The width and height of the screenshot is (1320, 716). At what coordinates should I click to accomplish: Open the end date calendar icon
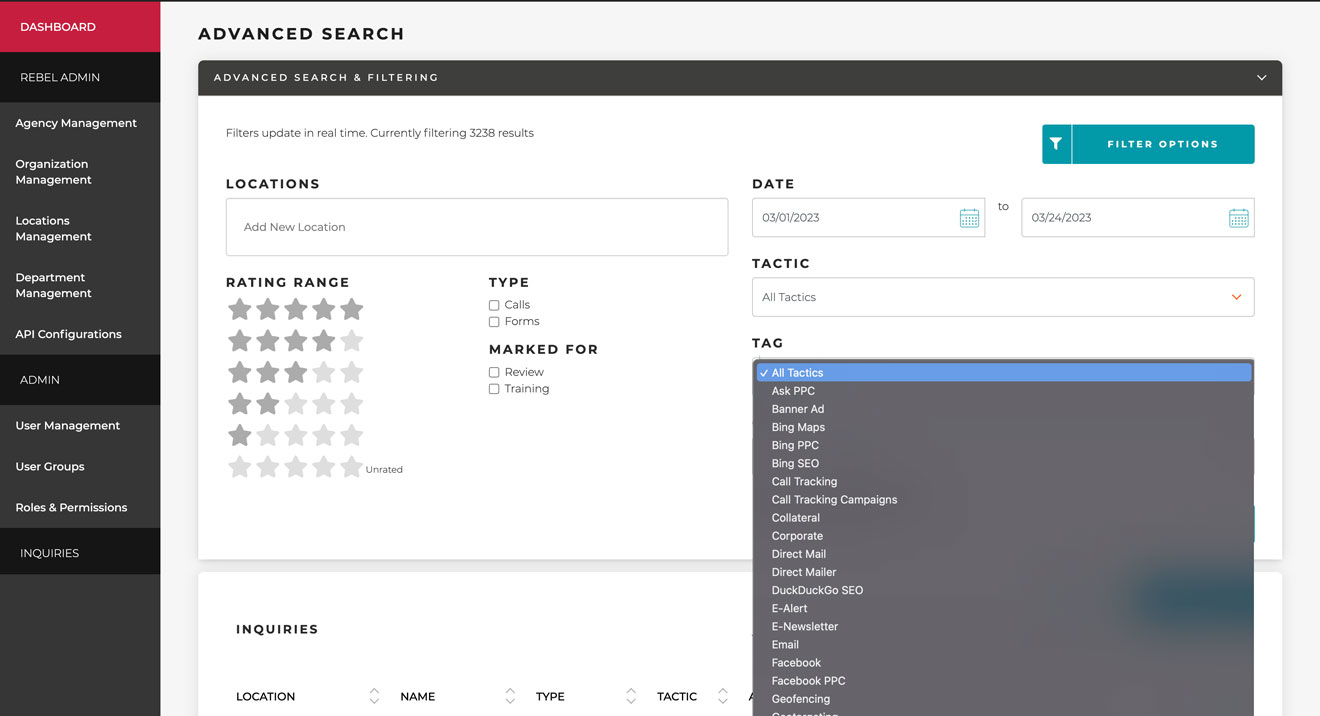click(1238, 218)
